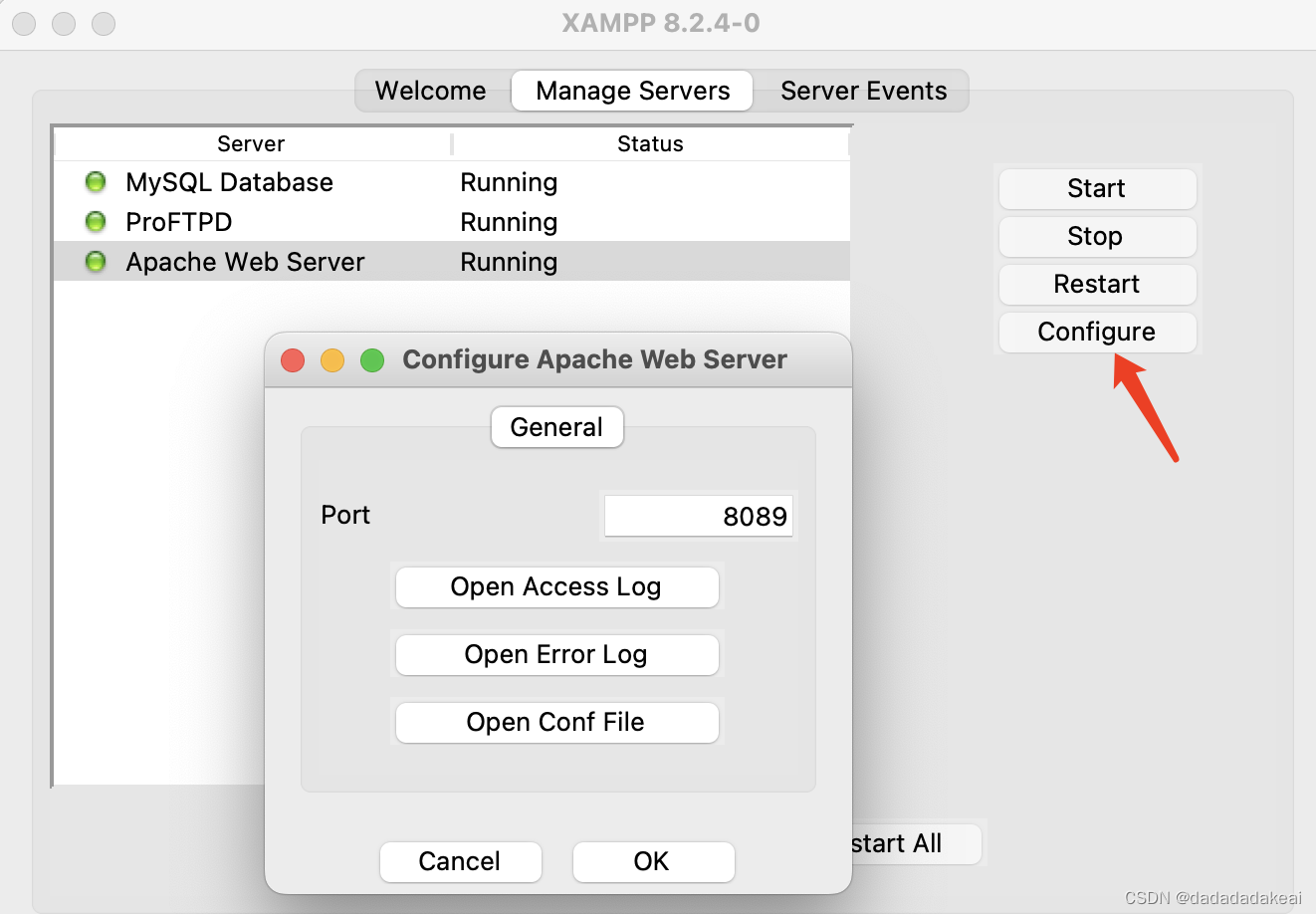Click the green status light beside MySQL Database

[95, 181]
